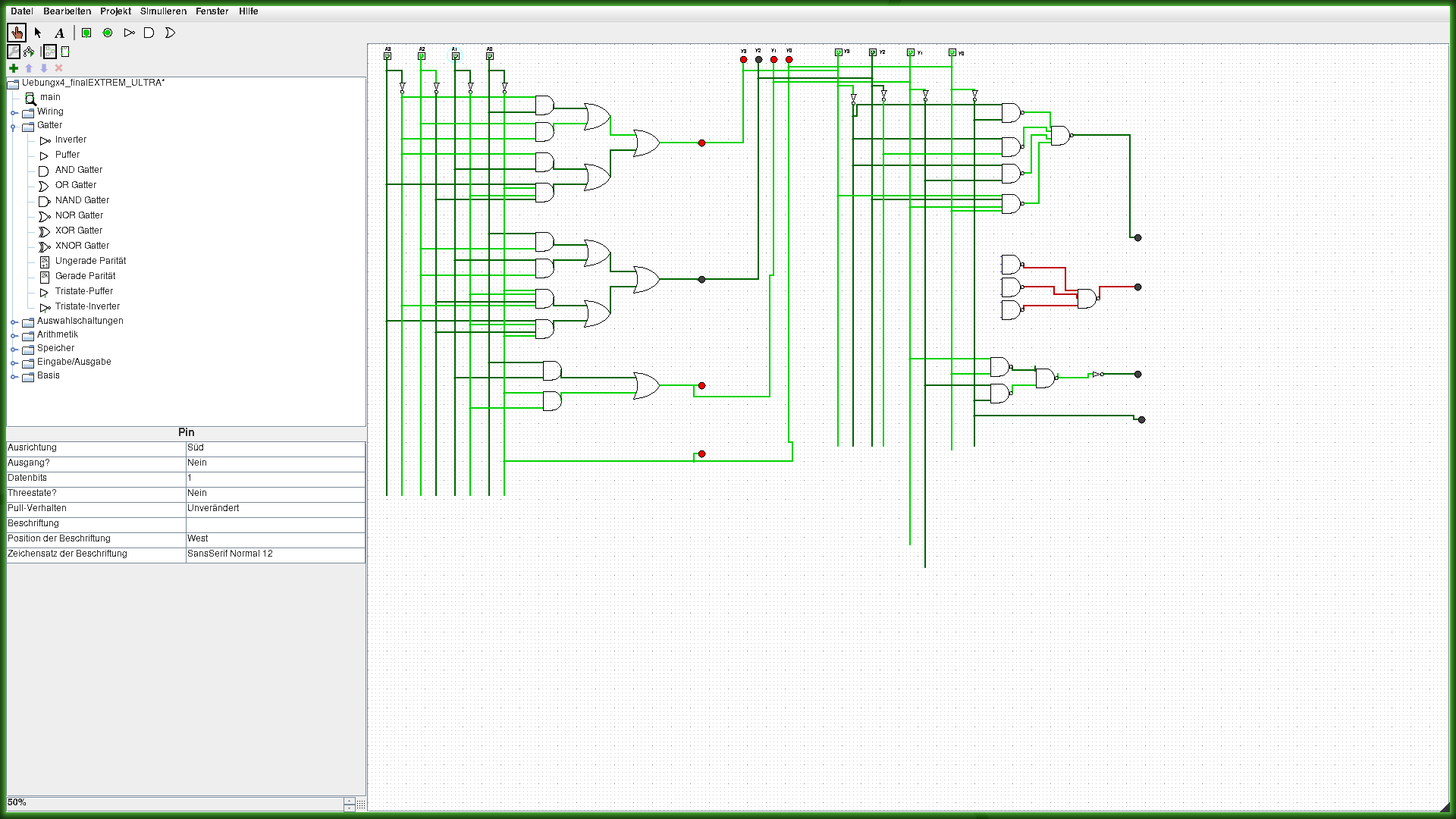Expand the Arithmetik folder
This screenshot has height=819, width=1456.
pyautogui.click(x=14, y=335)
